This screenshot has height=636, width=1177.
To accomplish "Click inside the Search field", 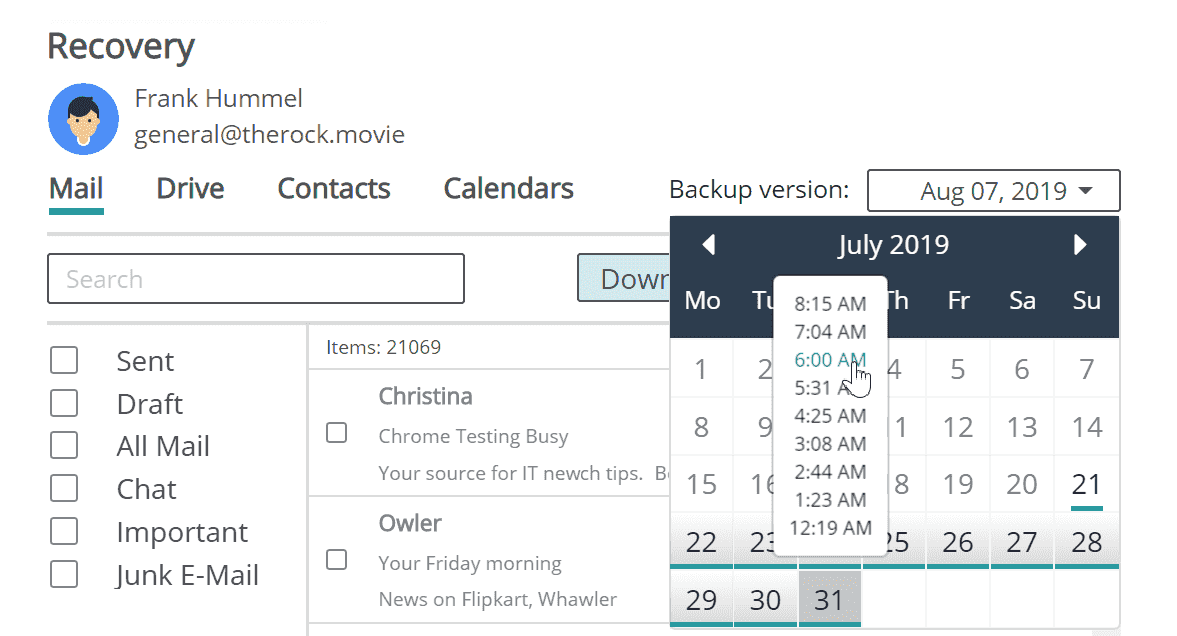I will click(x=256, y=278).
